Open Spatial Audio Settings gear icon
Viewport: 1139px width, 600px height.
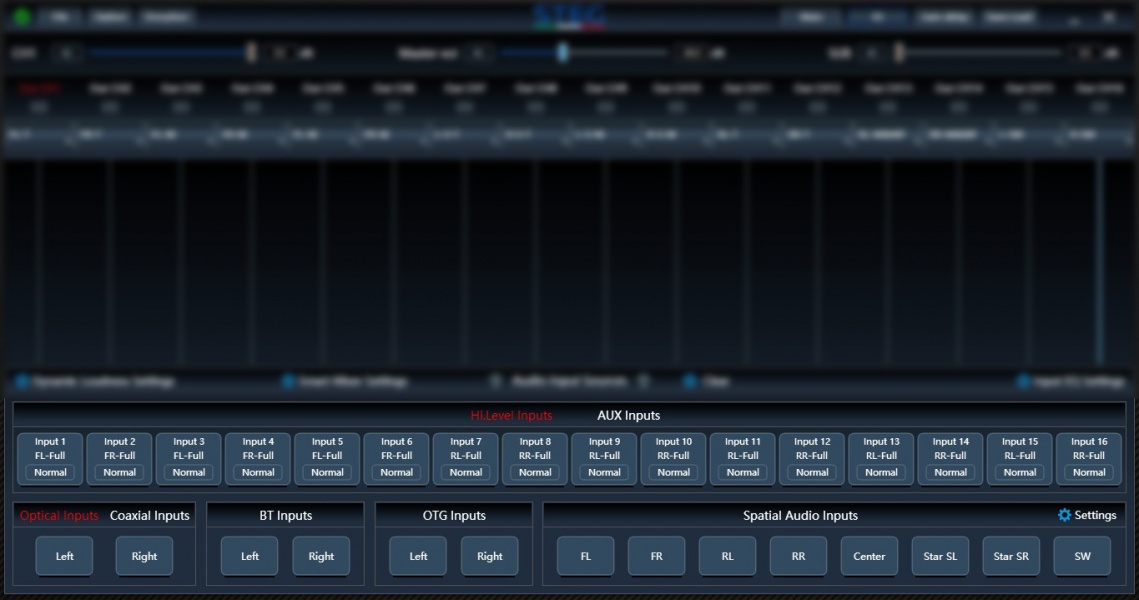tap(1064, 515)
